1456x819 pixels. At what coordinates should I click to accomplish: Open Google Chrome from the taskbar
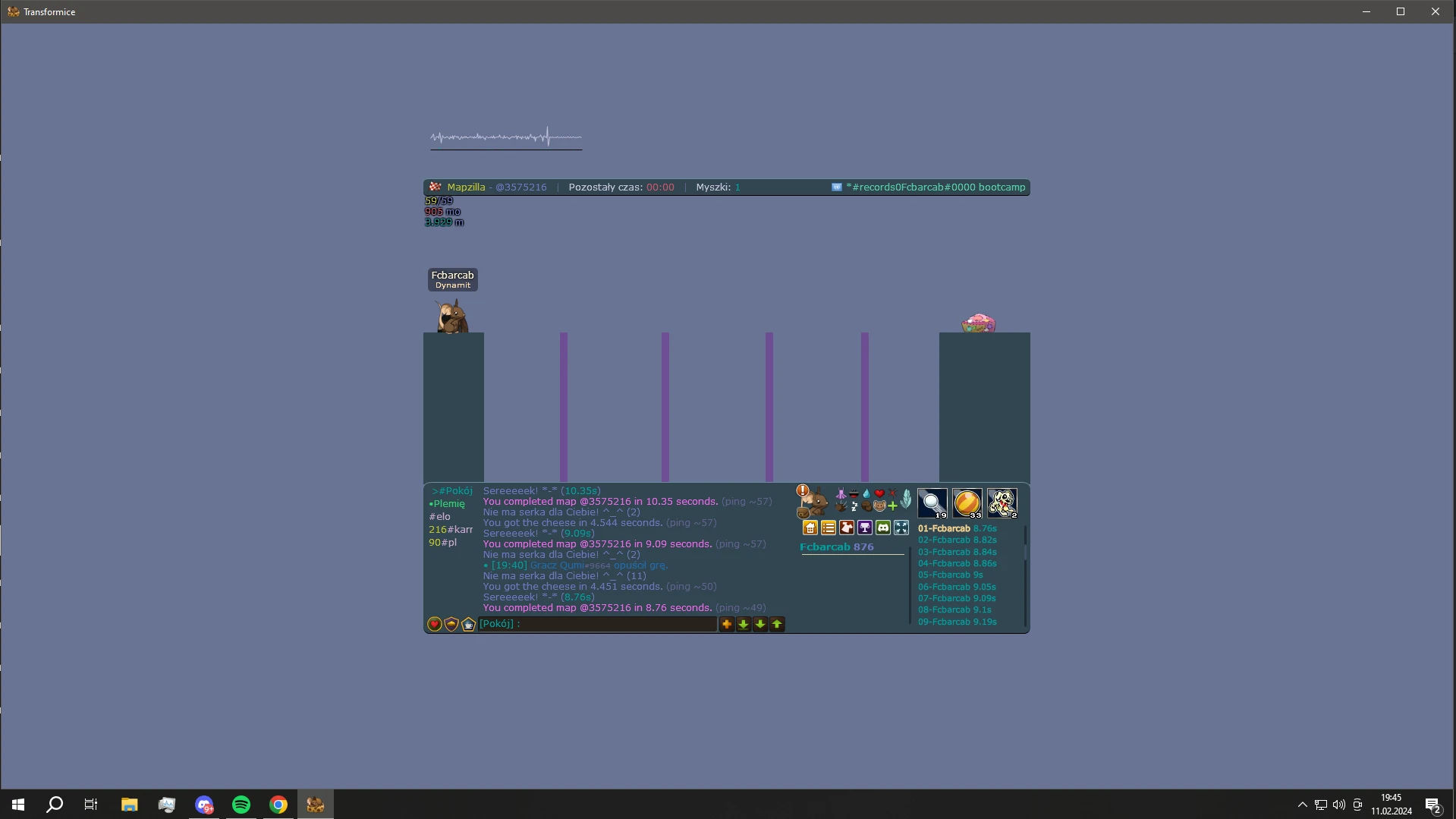pos(278,805)
